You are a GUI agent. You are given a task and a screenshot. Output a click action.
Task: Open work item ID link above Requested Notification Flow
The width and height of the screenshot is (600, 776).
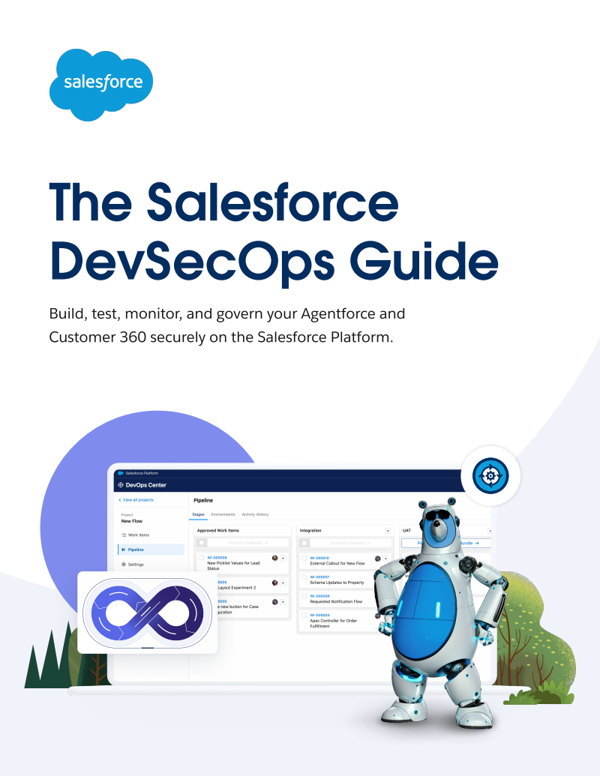click(x=319, y=596)
